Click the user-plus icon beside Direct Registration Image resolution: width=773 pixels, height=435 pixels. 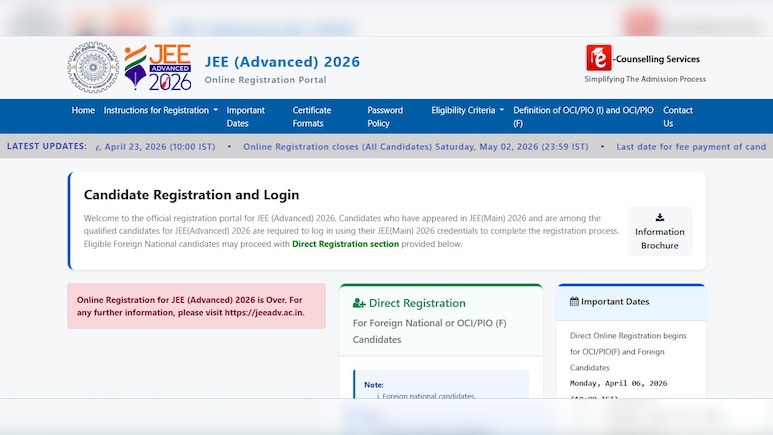point(359,303)
